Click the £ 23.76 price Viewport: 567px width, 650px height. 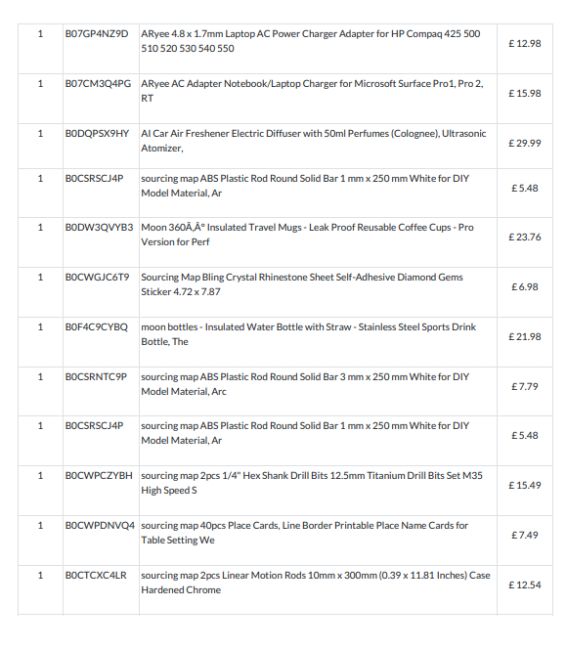(525, 237)
